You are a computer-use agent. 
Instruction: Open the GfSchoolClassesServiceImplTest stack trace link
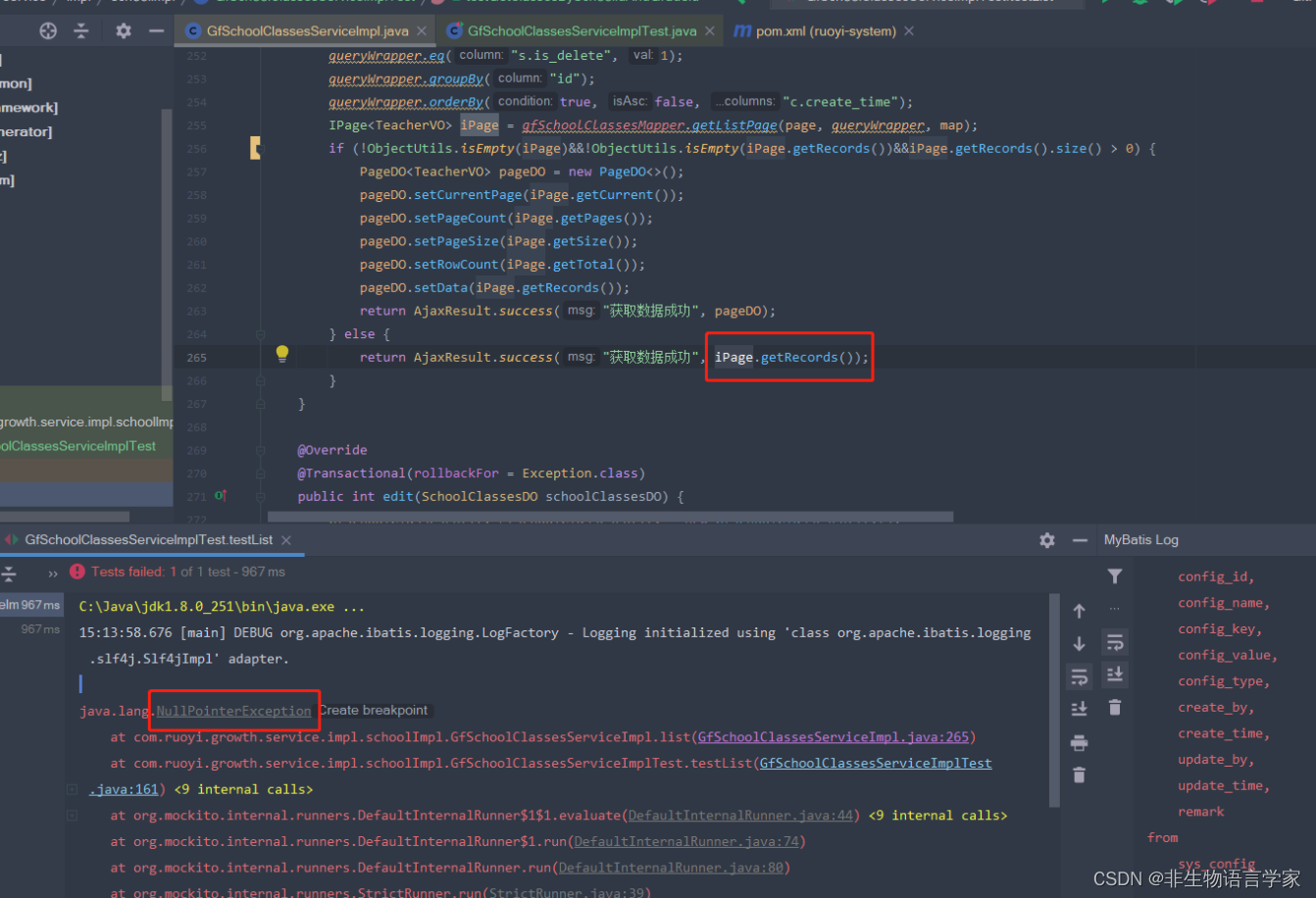[x=876, y=763]
